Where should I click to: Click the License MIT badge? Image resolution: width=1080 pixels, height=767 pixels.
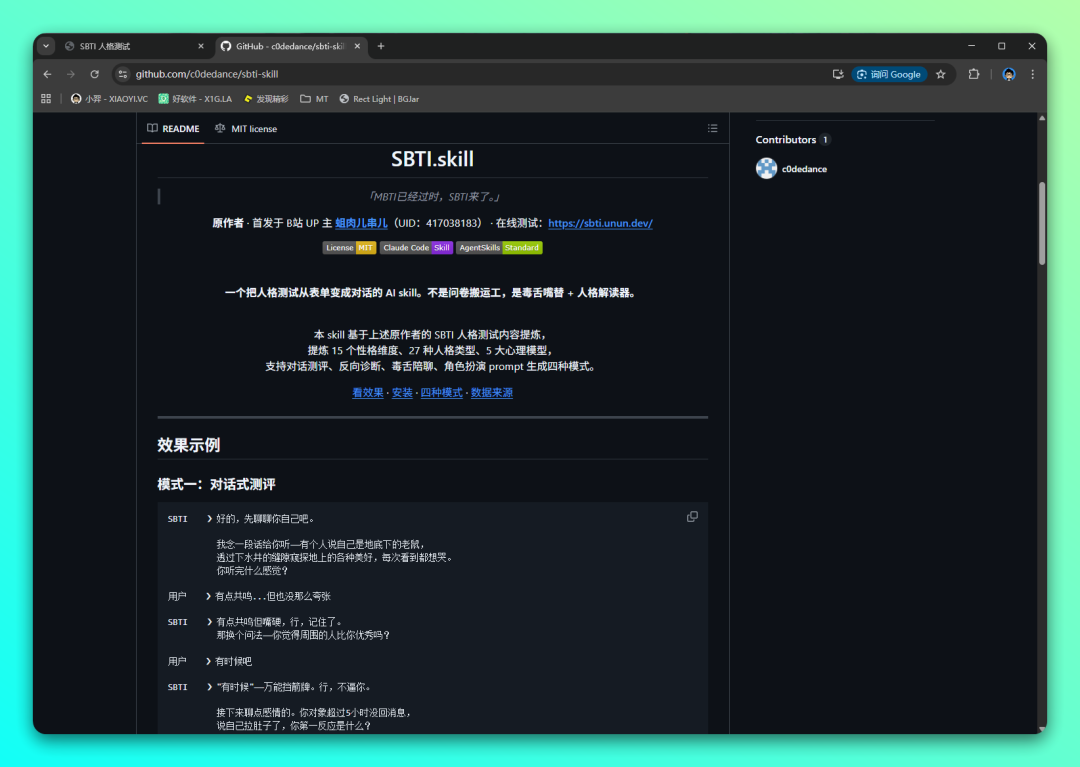click(349, 248)
